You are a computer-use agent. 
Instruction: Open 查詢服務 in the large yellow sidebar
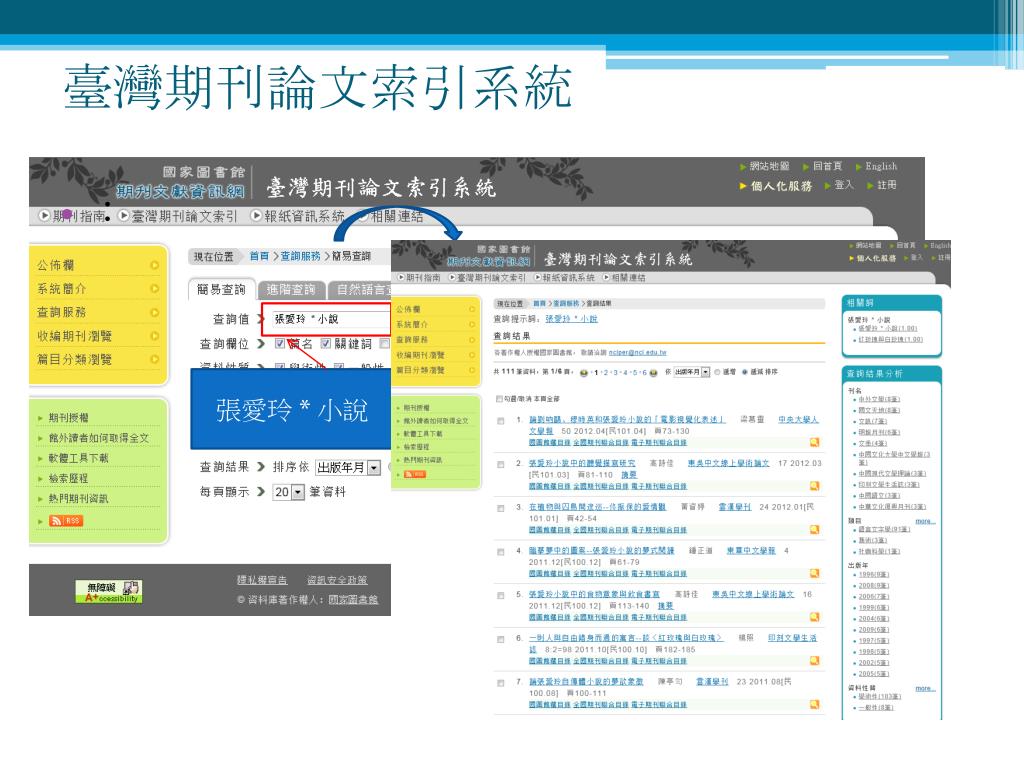[x=61, y=312]
